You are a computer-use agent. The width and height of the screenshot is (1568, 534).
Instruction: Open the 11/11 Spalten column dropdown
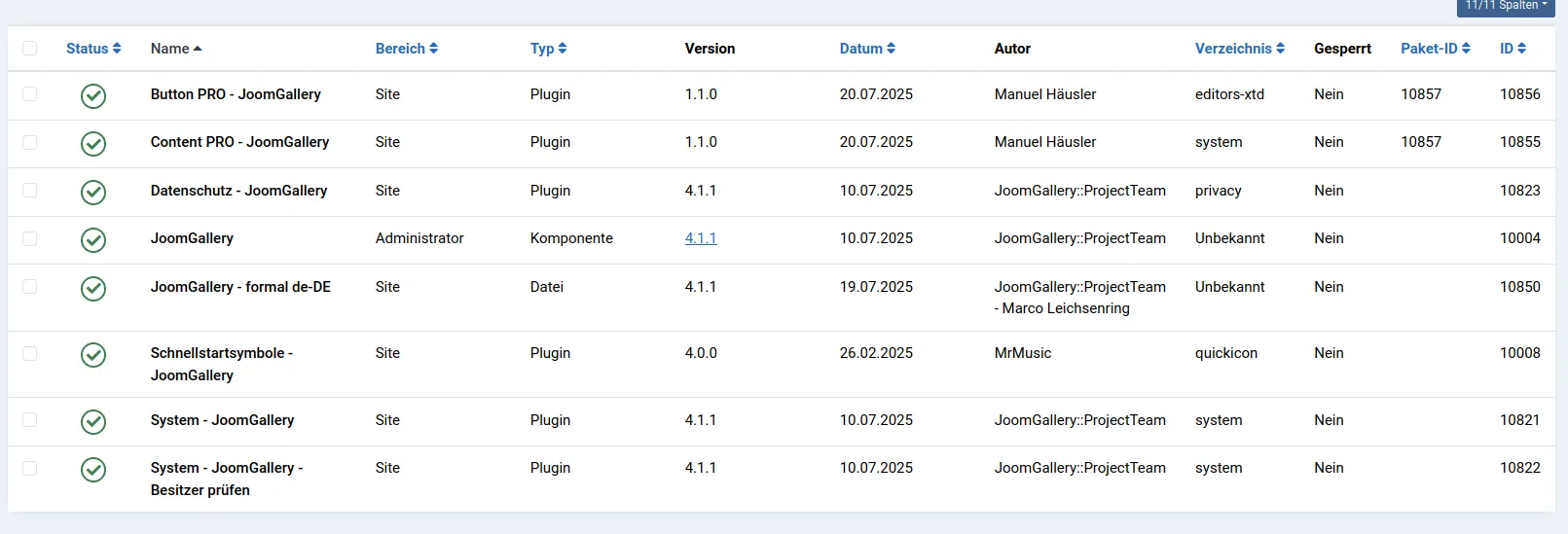click(x=1506, y=6)
